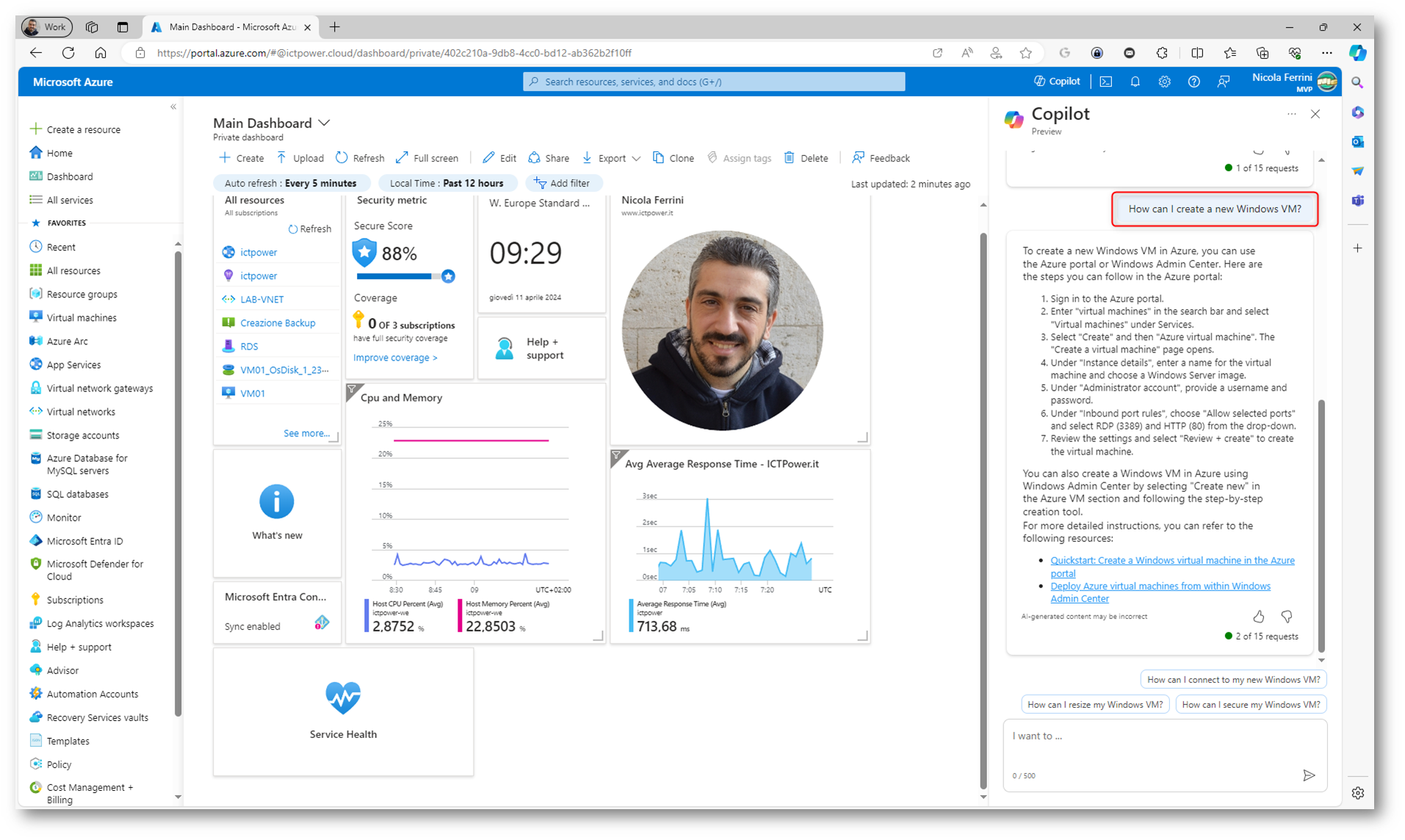Open the Quickstart Create a Windows VM link
Viewport: 1405px width, 840px height.
(x=1172, y=567)
